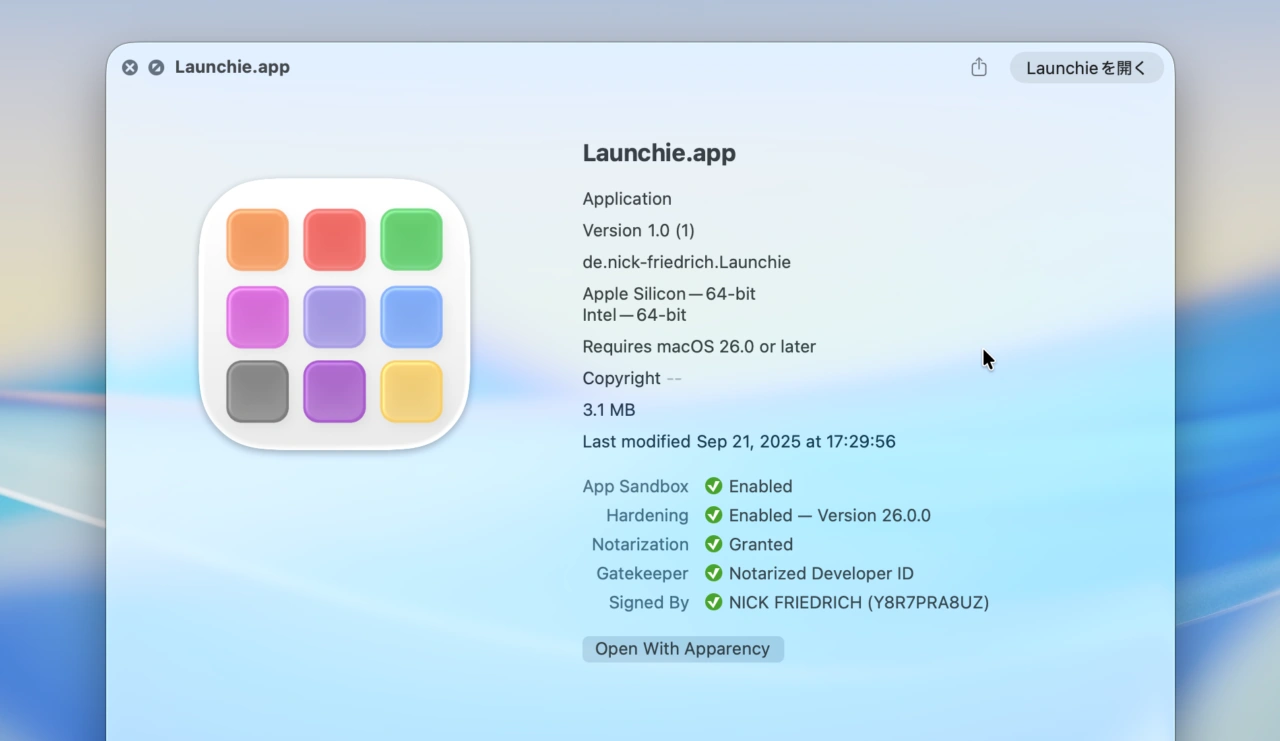Click the green checkmark next to Hardening
The image size is (1280, 741).
click(x=713, y=515)
